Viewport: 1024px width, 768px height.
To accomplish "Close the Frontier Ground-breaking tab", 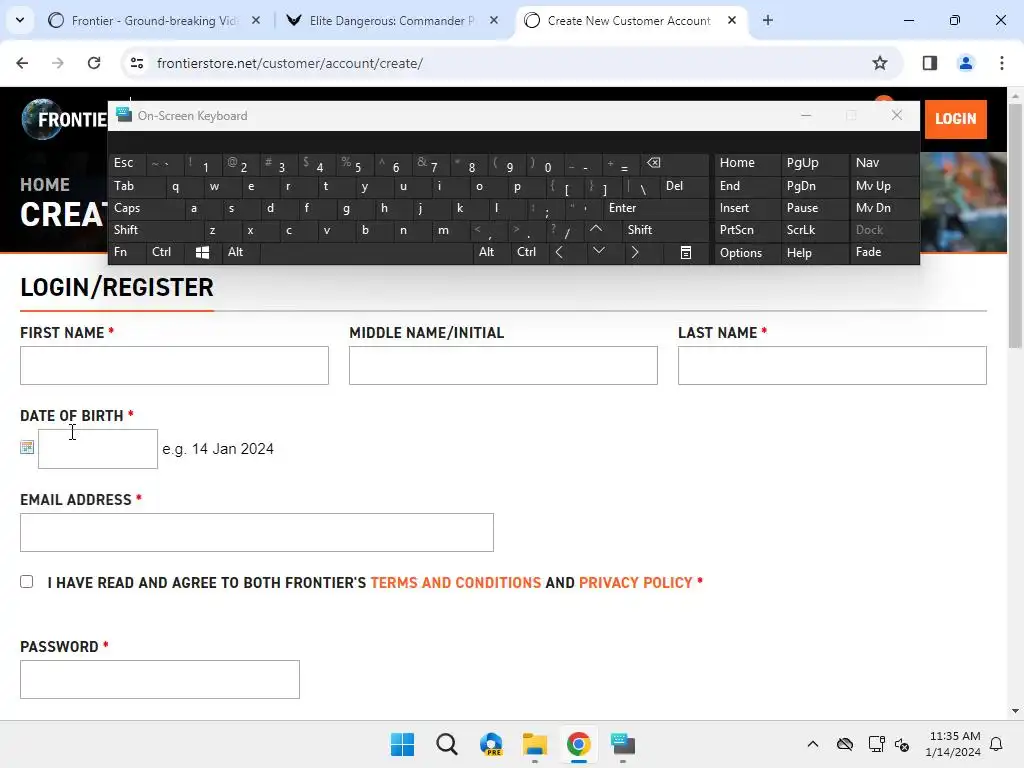I will [256, 20].
